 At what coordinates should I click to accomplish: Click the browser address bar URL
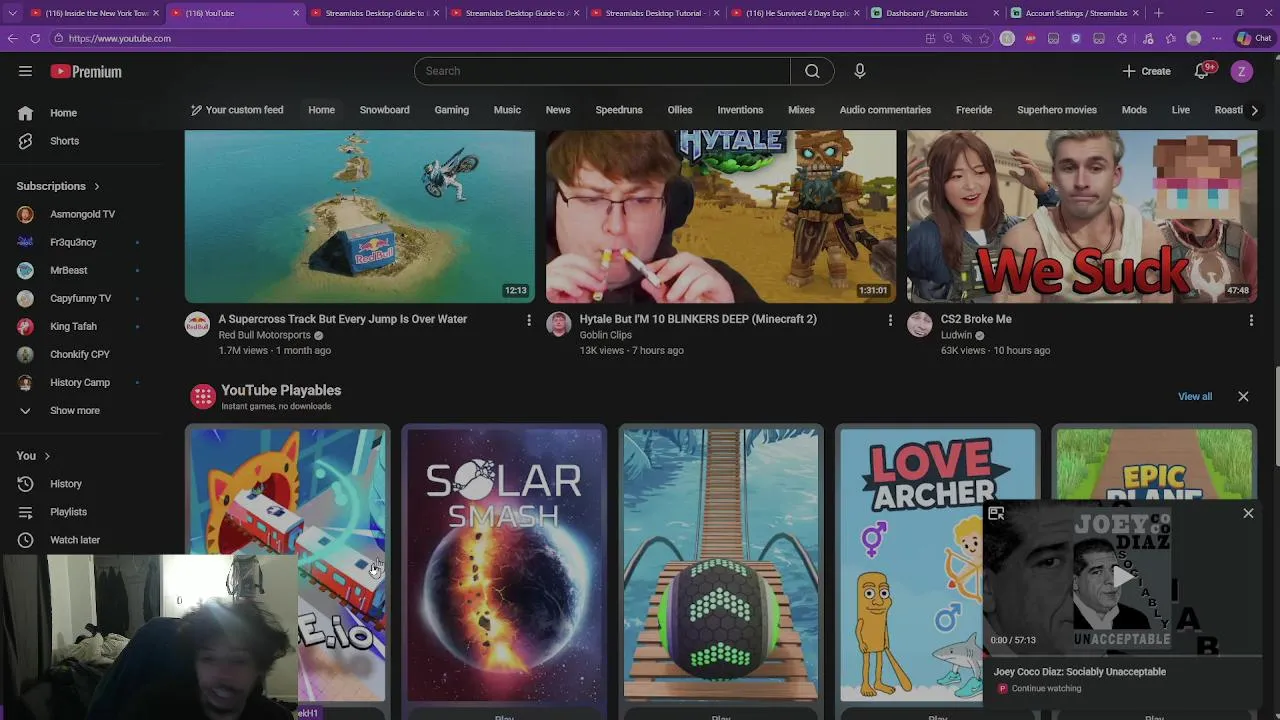coord(120,38)
